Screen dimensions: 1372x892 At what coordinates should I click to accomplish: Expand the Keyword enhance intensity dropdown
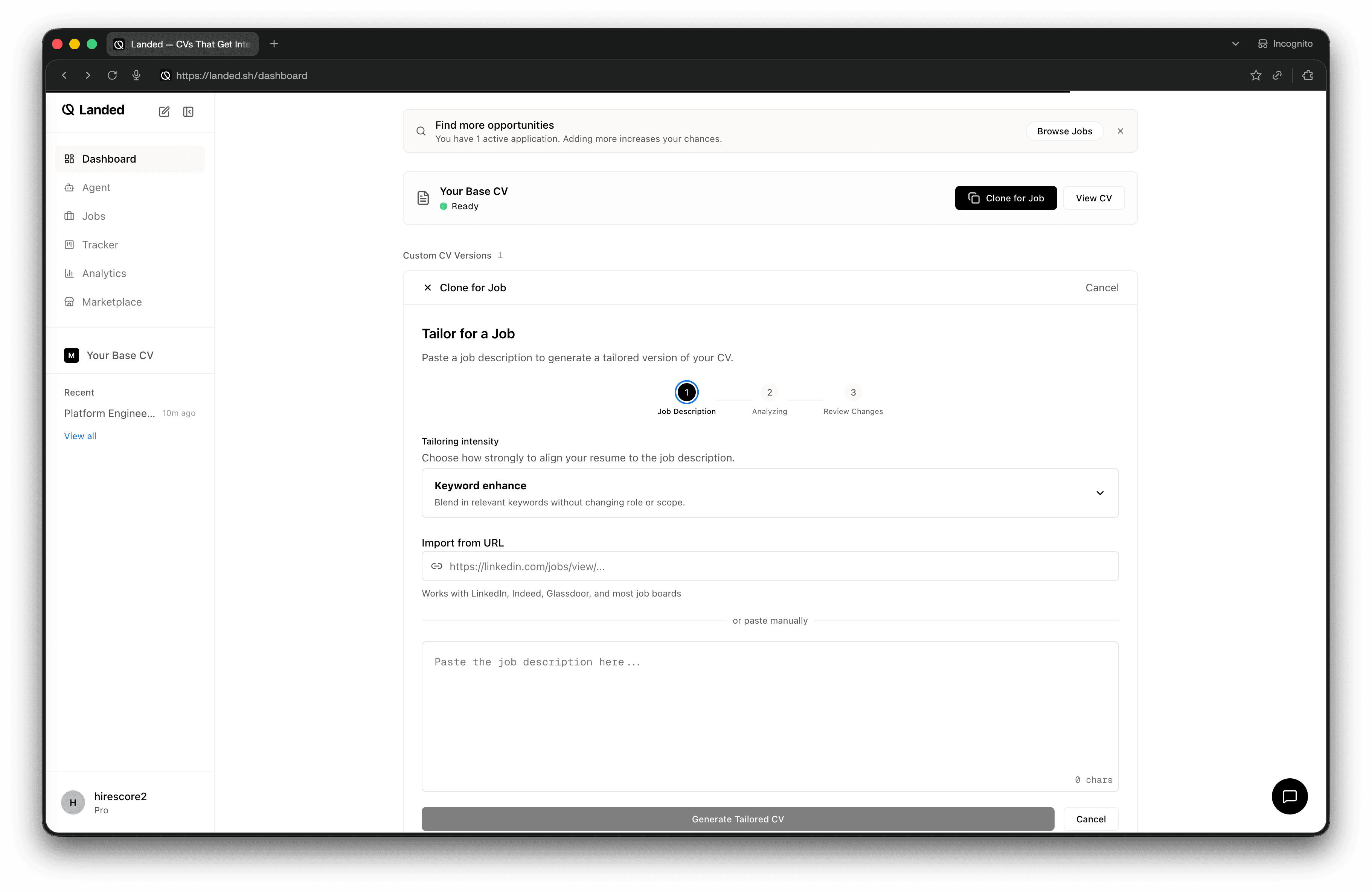click(1100, 493)
